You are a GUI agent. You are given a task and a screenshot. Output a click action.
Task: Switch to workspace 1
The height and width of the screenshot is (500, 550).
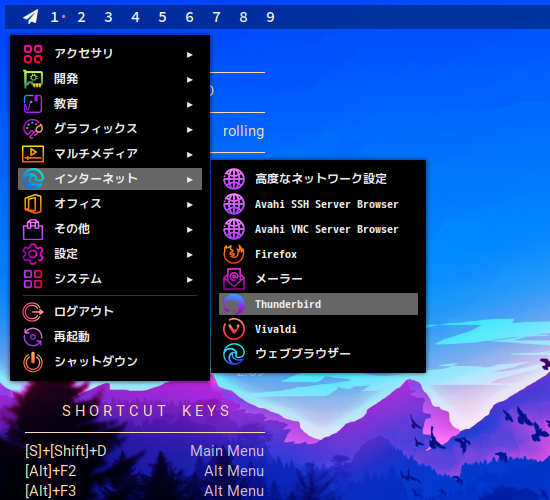coord(54,17)
